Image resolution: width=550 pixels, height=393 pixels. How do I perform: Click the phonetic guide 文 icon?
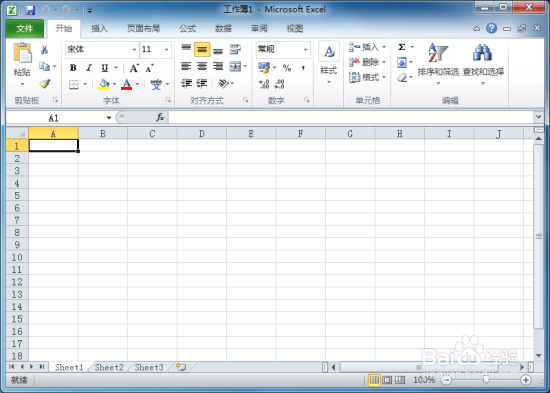coord(156,84)
